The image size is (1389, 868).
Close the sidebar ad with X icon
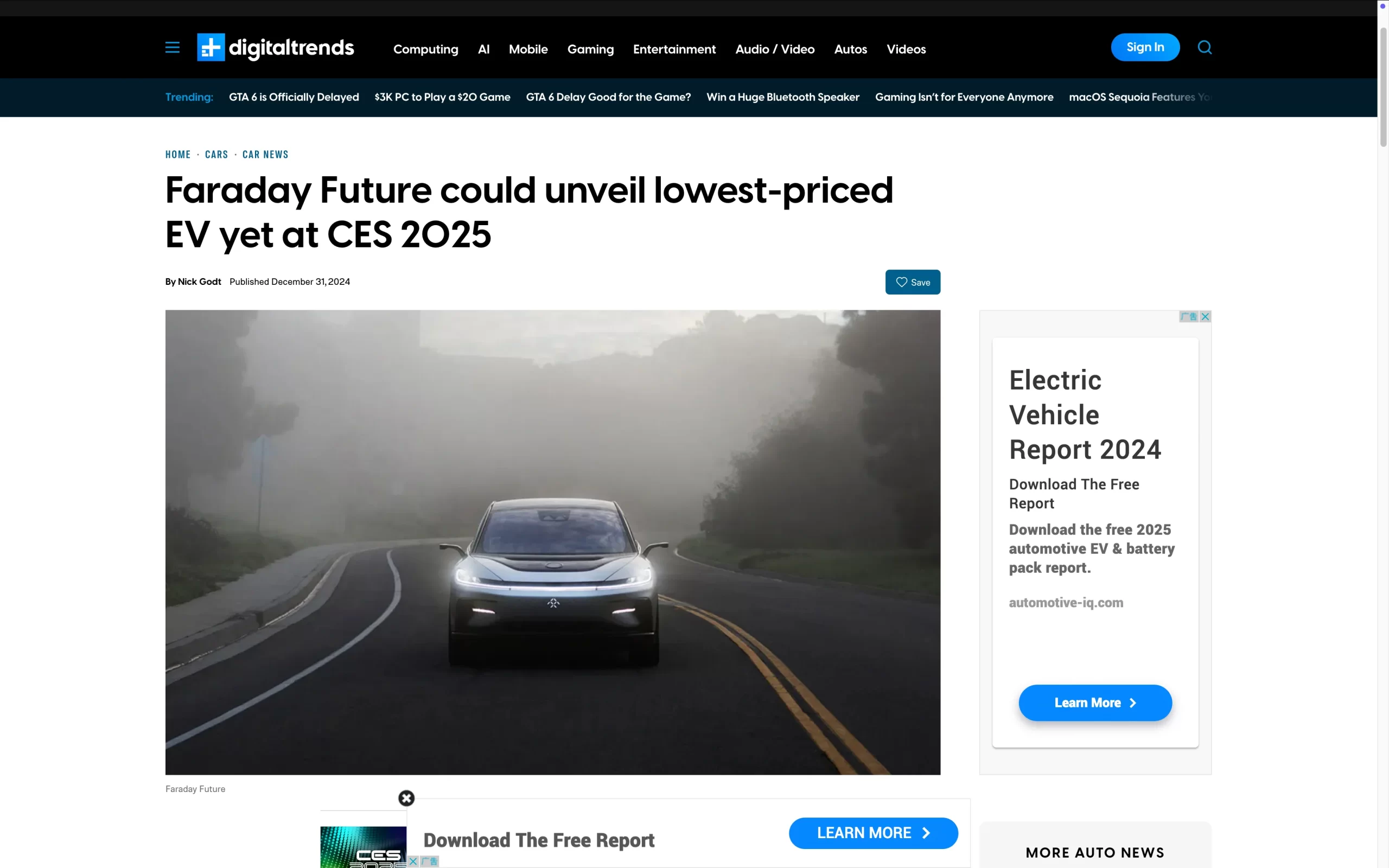(1205, 316)
